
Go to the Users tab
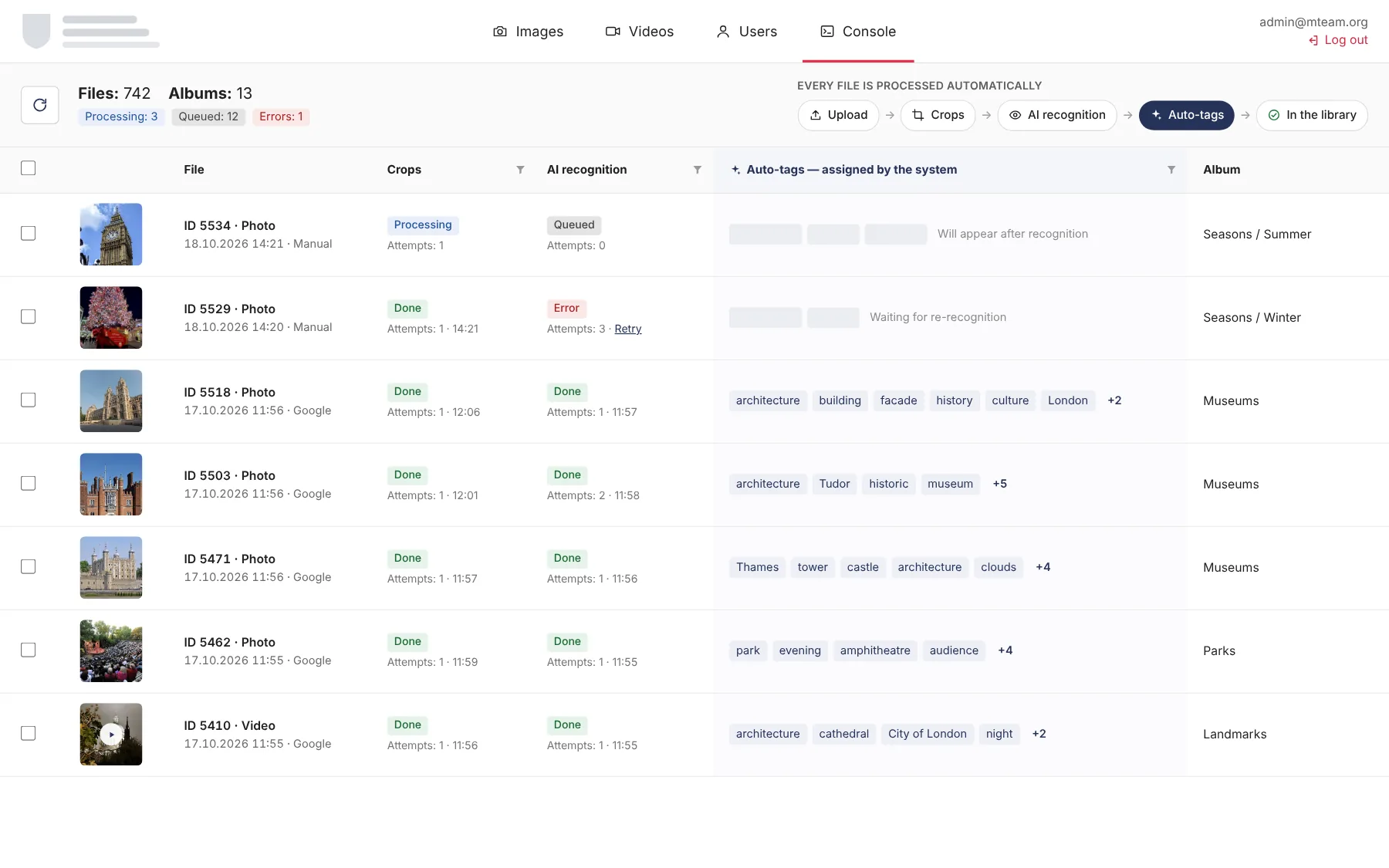point(746,32)
